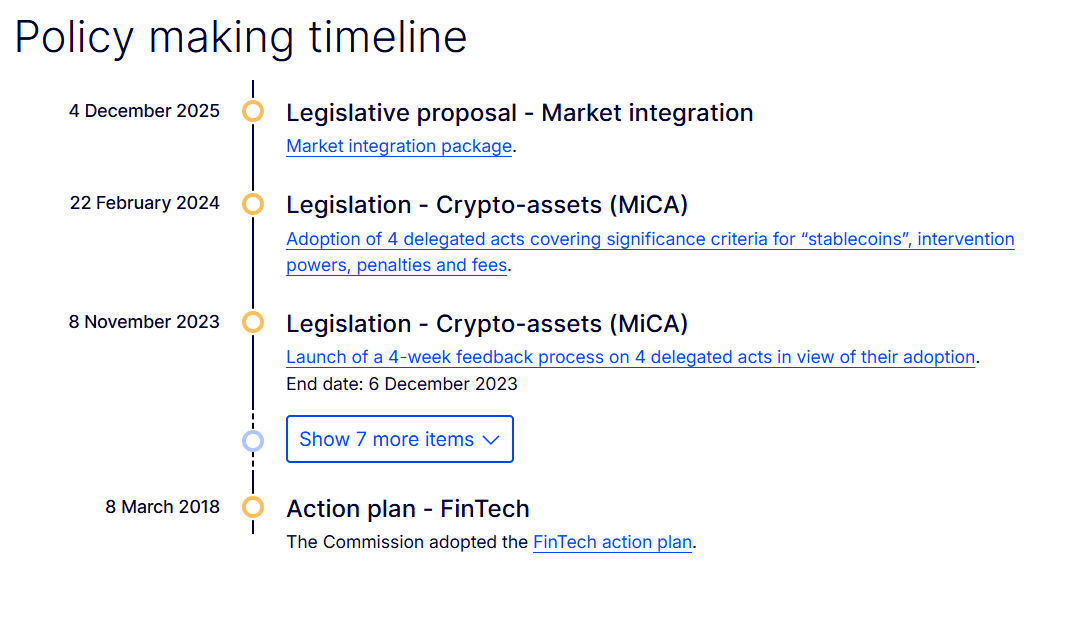
Task: Click the 22 February 2024 timeline circle
Action: (253, 204)
